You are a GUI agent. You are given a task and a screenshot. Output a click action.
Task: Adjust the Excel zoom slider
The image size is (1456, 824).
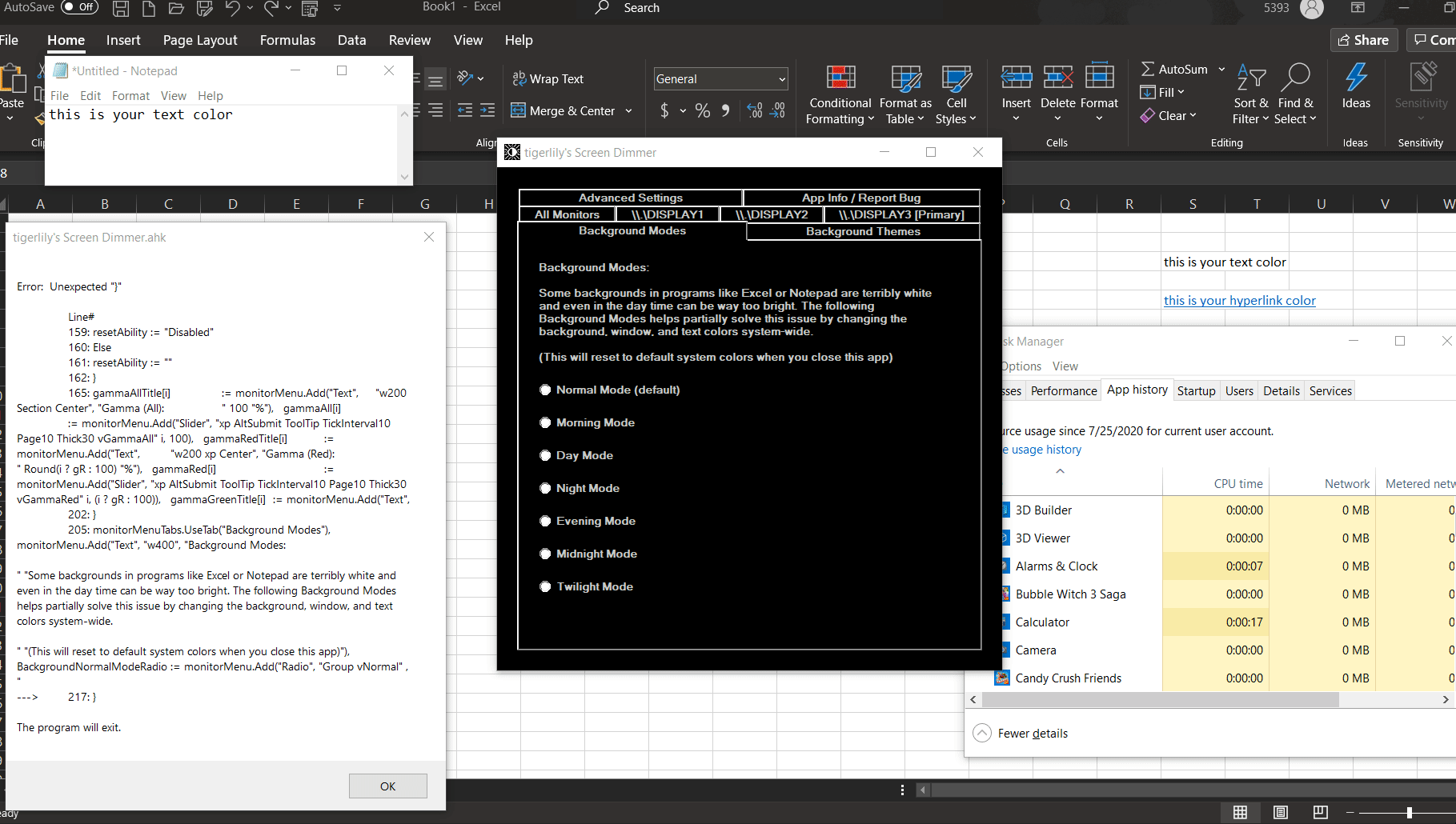click(x=1409, y=812)
